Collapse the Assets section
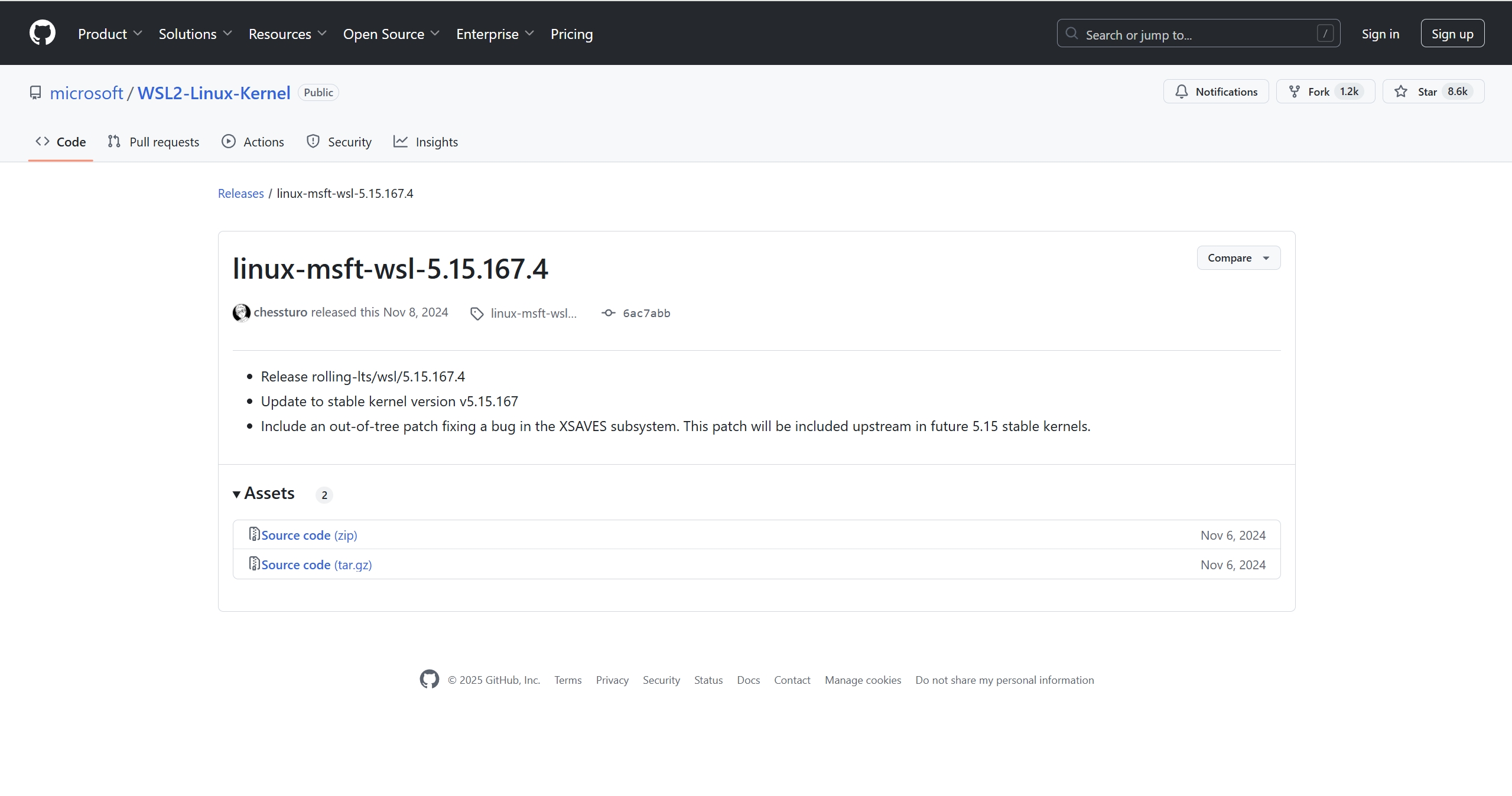Viewport: 1512px width, 796px height. coord(264,493)
